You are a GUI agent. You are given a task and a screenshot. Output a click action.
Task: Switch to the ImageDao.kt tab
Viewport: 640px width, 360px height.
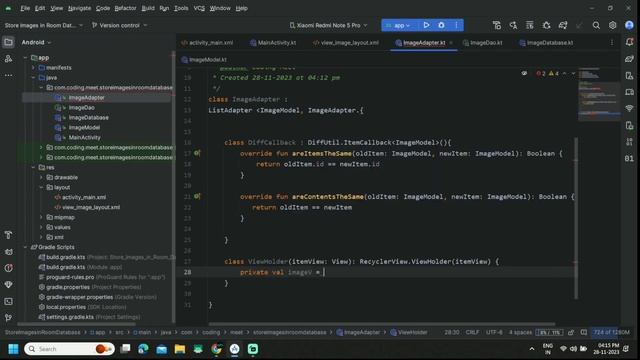pyautogui.click(x=482, y=42)
